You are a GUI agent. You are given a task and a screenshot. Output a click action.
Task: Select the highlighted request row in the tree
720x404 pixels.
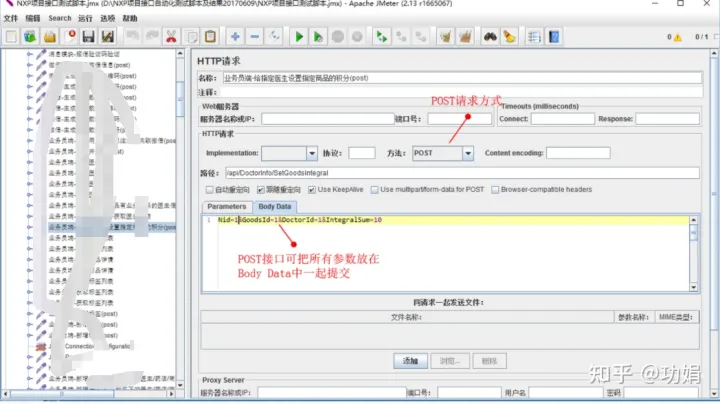(112, 227)
